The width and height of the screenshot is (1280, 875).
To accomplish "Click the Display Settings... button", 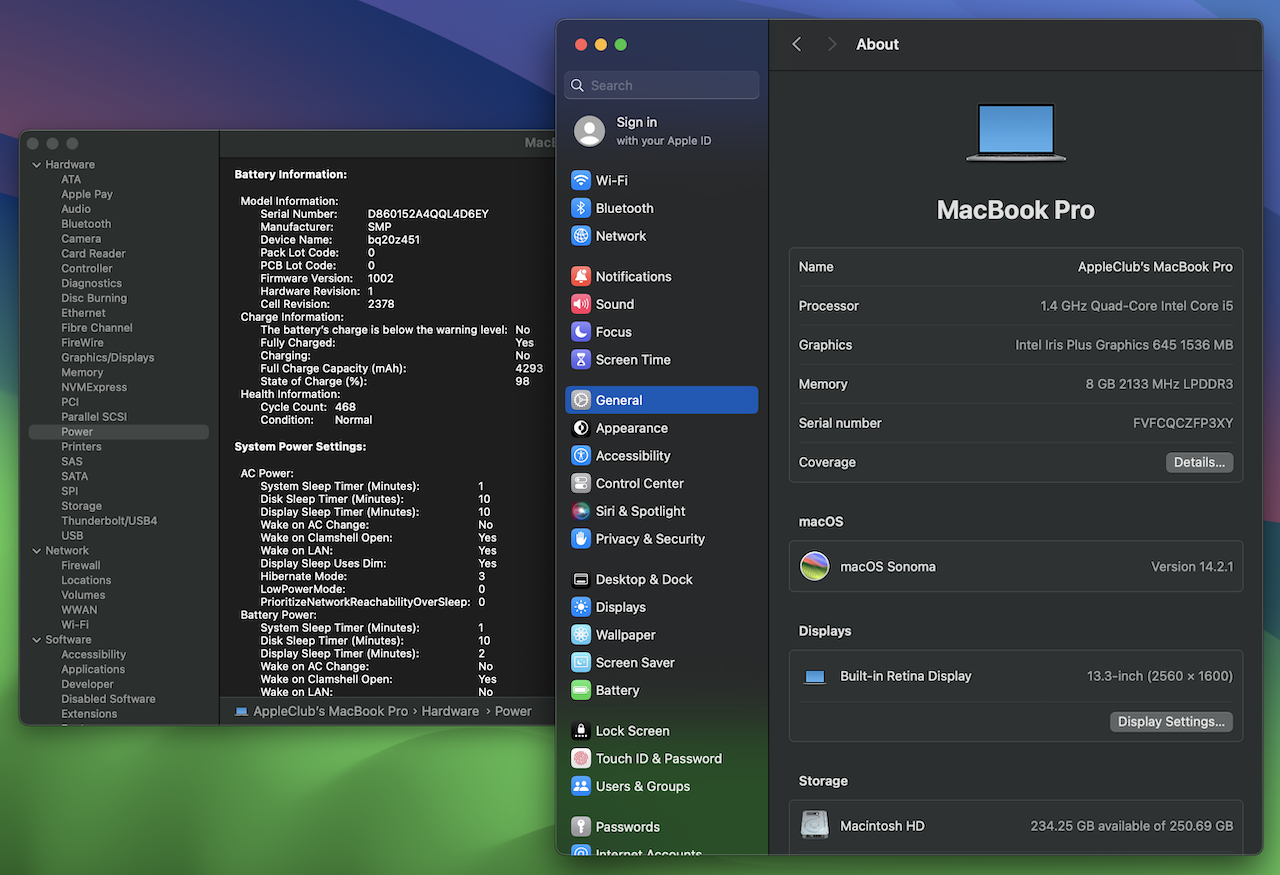I will click(1171, 721).
